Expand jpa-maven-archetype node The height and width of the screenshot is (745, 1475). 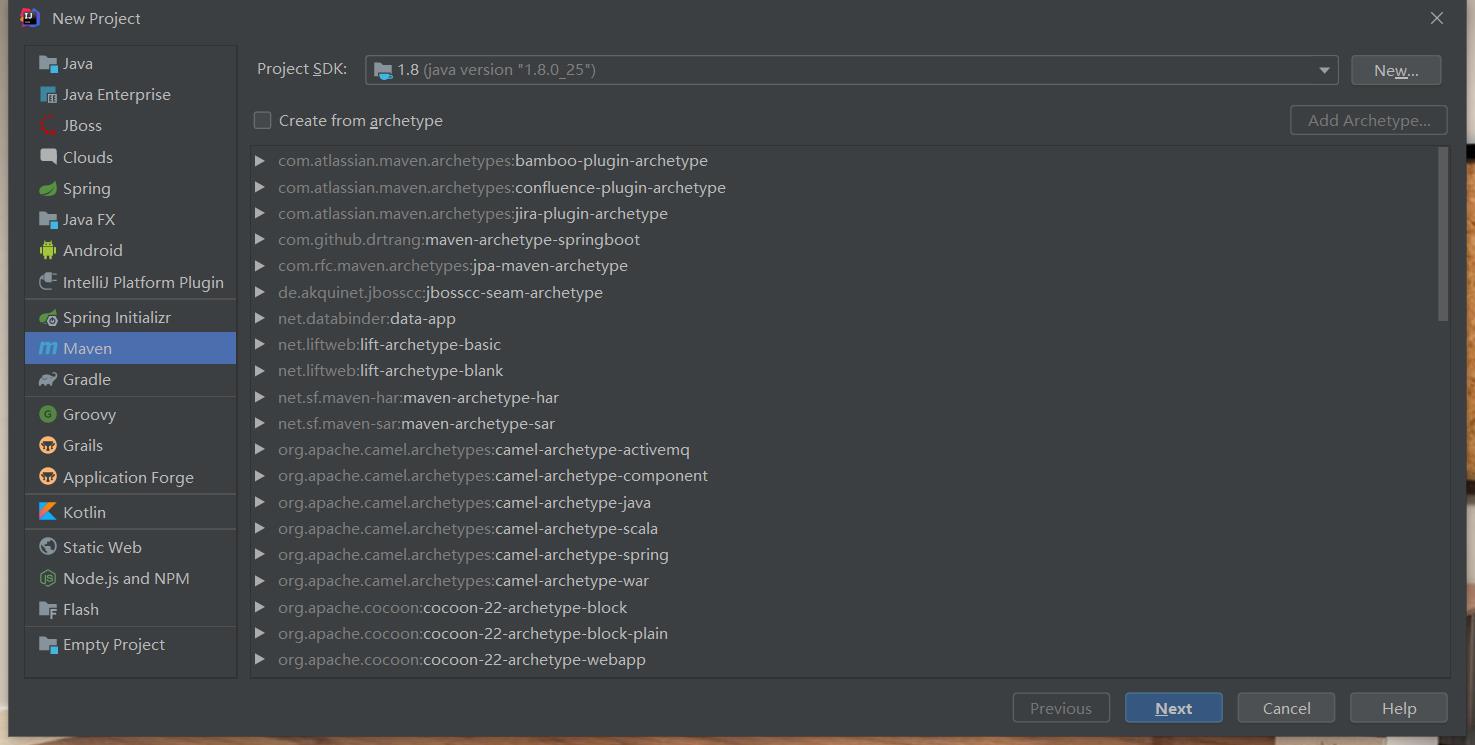(x=260, y=266)
